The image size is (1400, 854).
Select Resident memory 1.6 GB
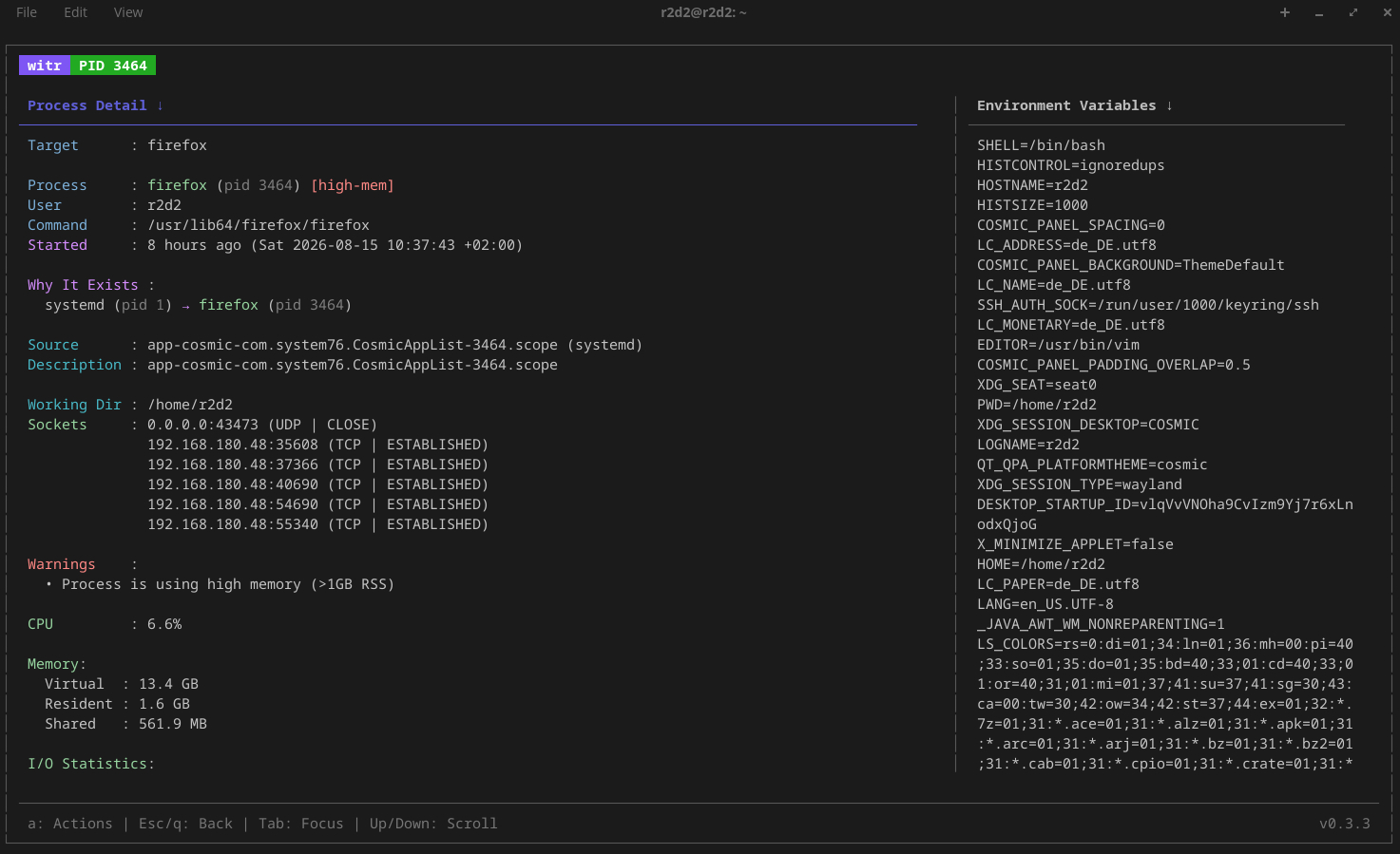pyautogui.click(x=164, y=704)
